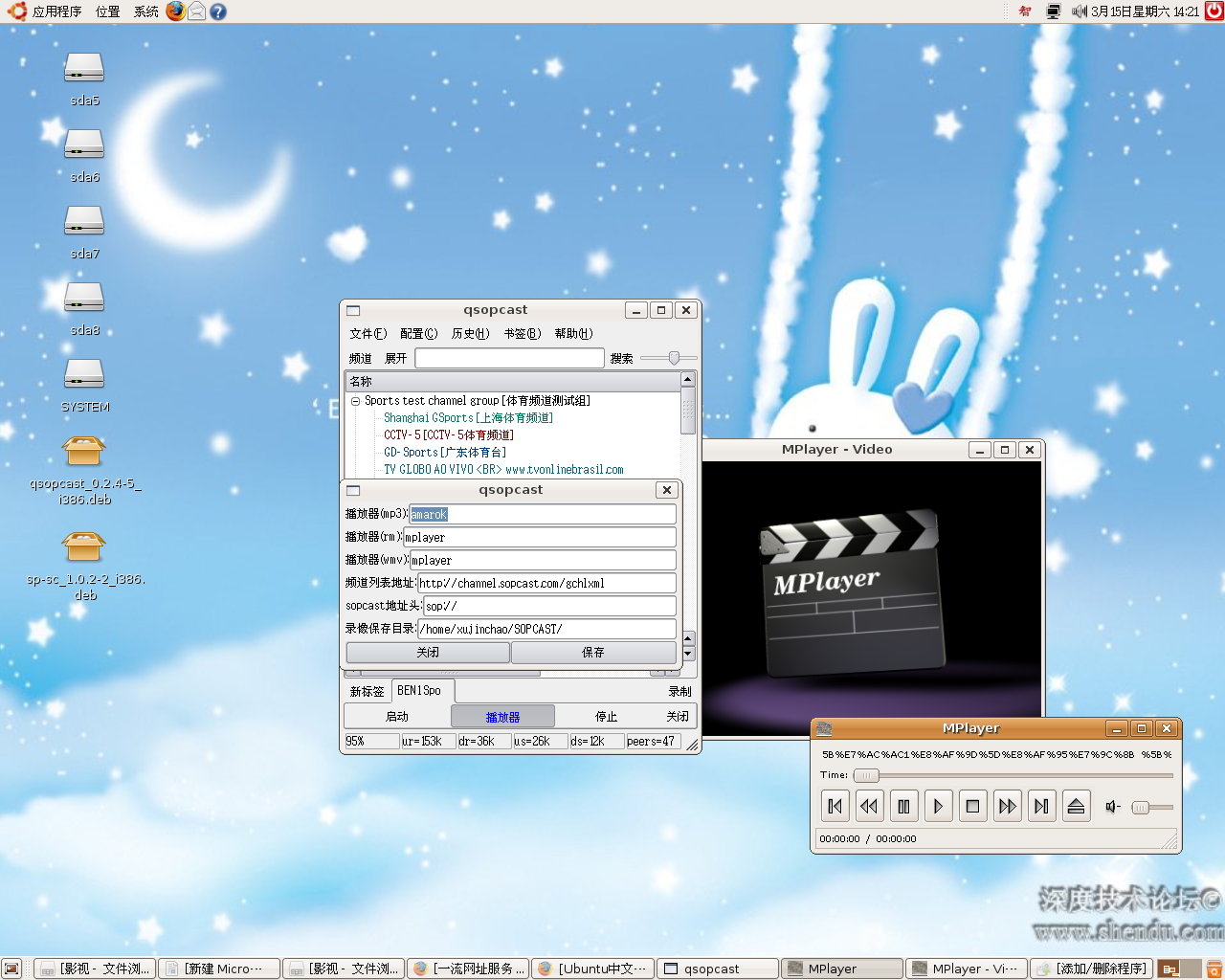Click the qsopcast search slider handle
1225x980 pixels.
[674, 358]
